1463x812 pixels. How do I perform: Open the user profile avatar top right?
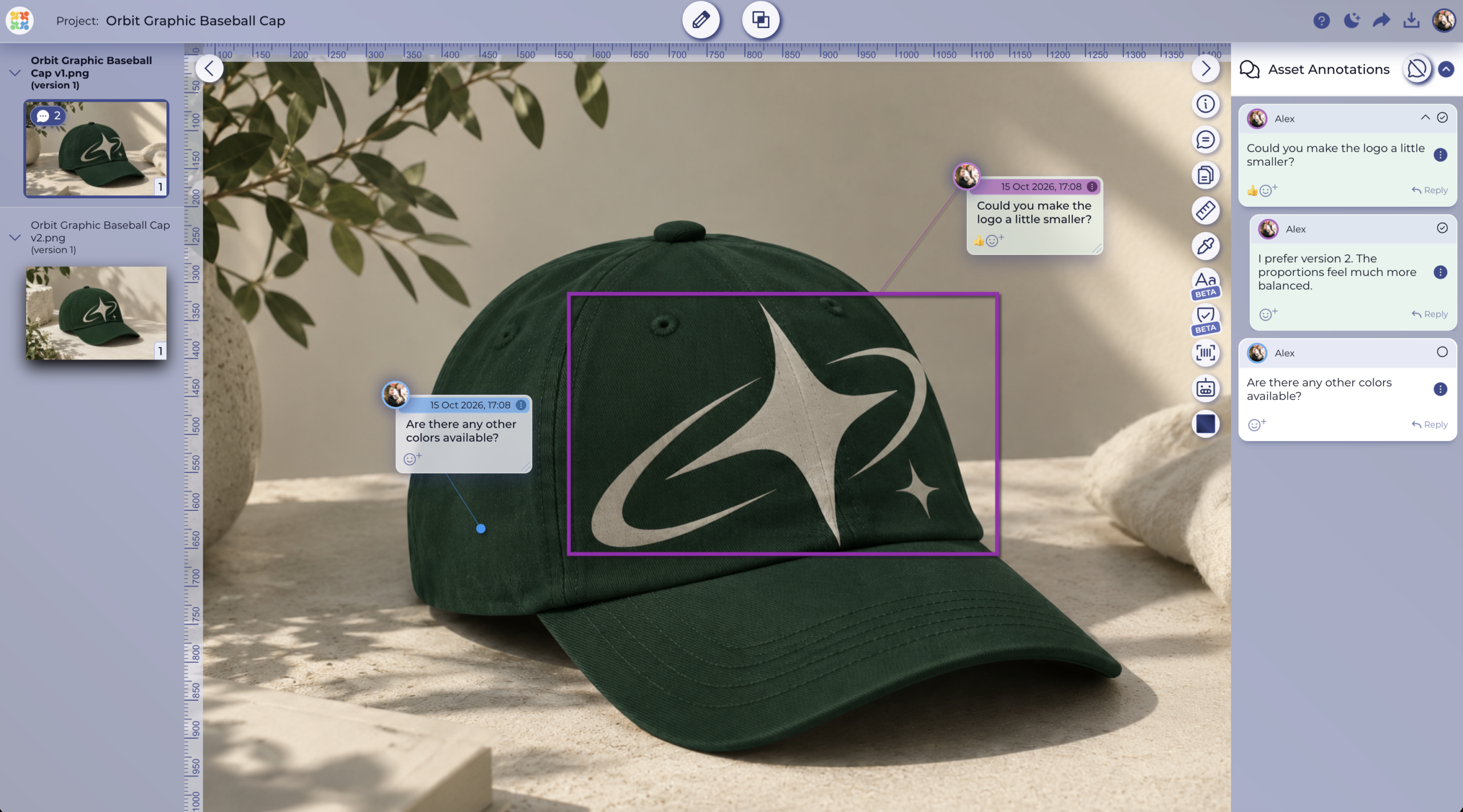click(1444, 21)
